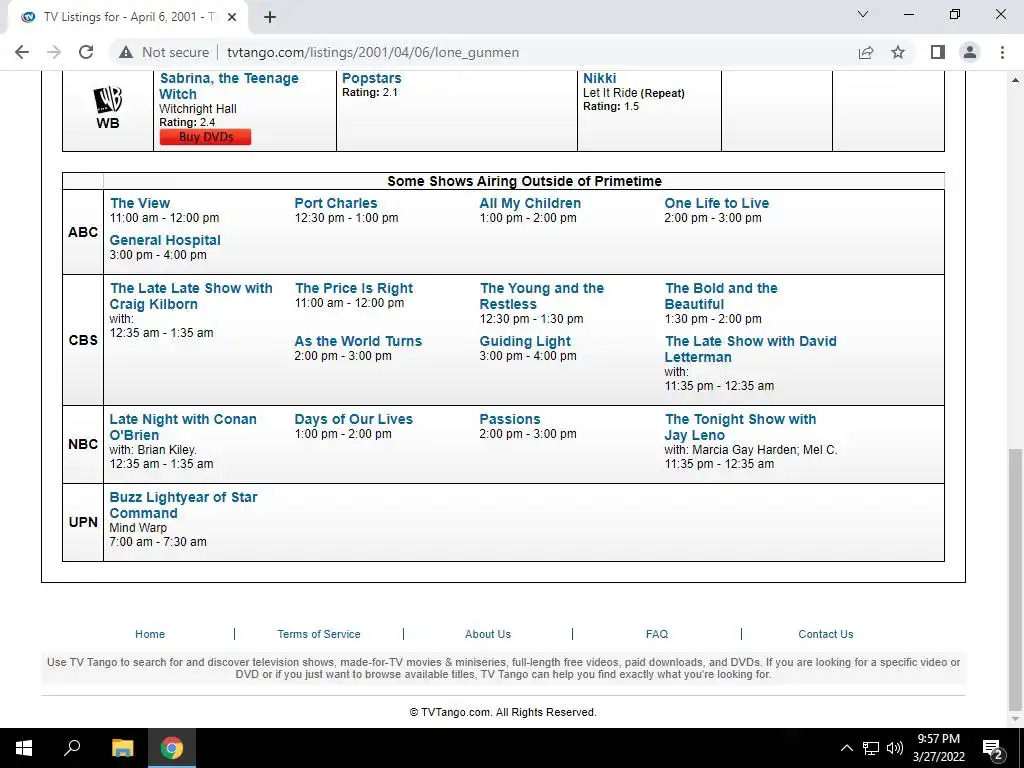Show hidden system tray icons
The height and width of the screenshot is (768, 1024).
[846, 748]
